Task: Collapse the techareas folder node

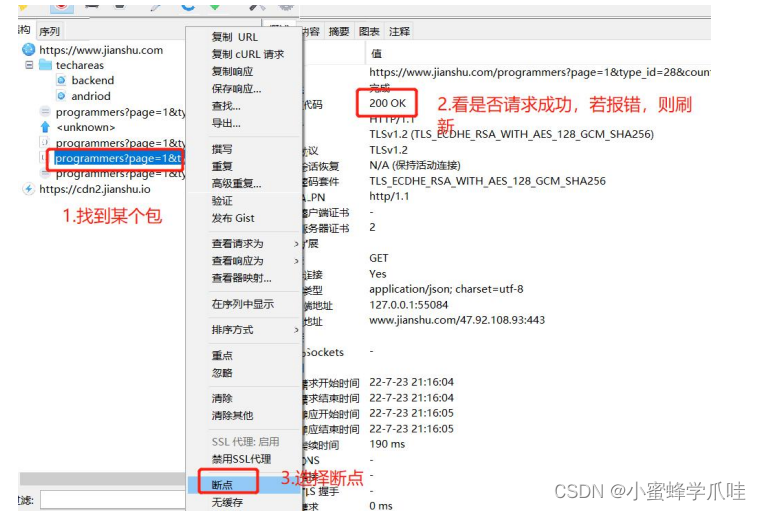Action: coord(29,65)
